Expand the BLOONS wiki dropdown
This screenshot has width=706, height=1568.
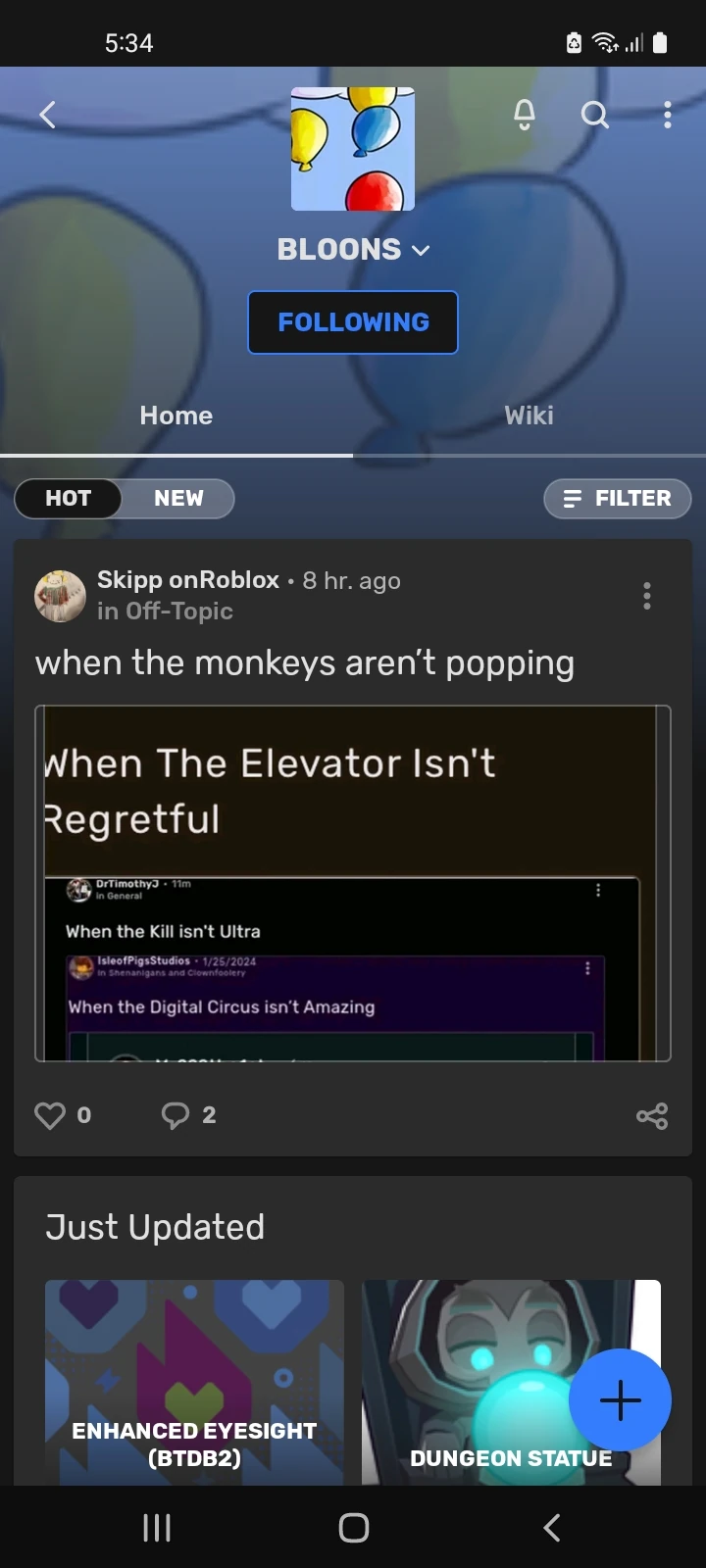[x=353, y=250]
